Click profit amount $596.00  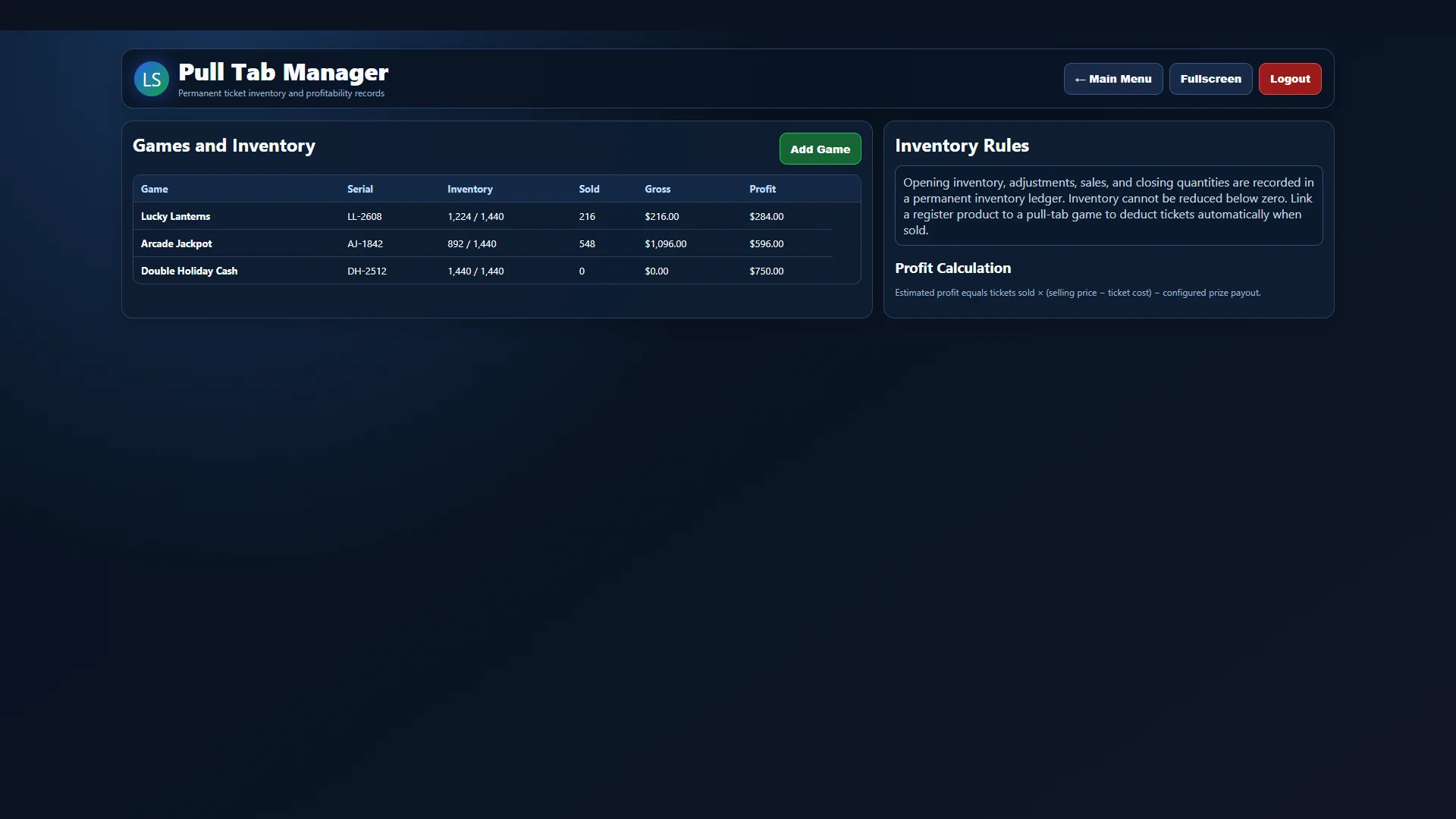[766, 243]
